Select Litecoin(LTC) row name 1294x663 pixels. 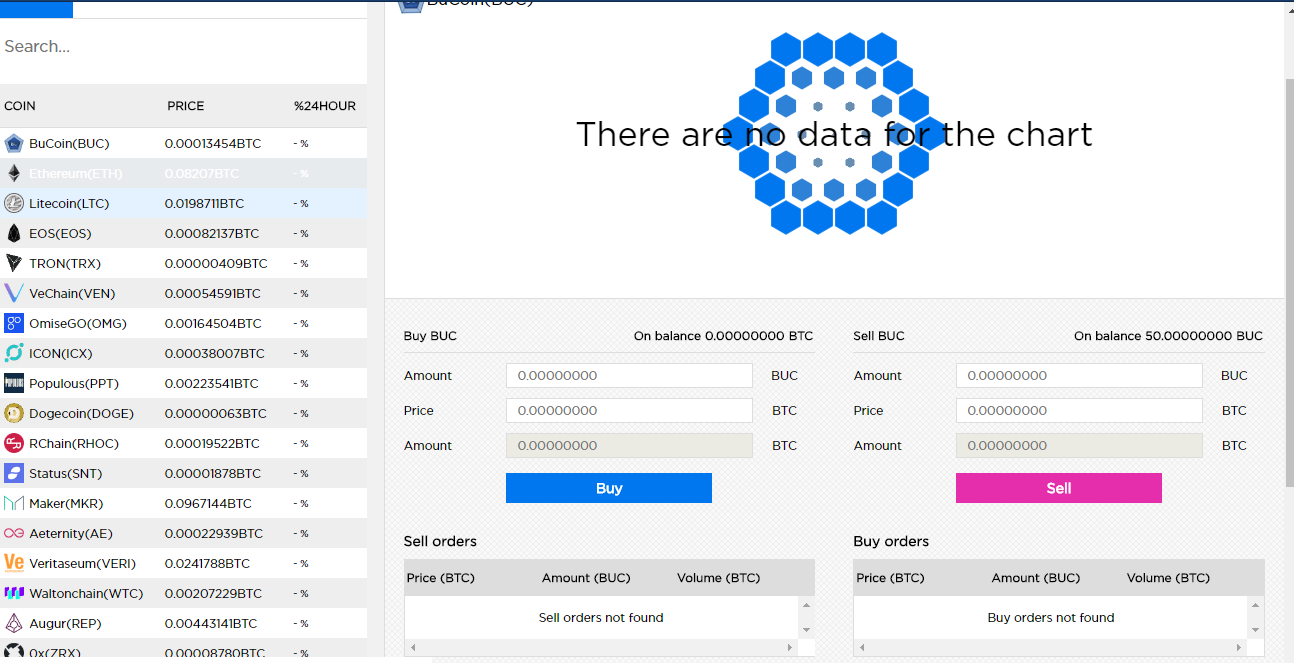click(69, 204)
